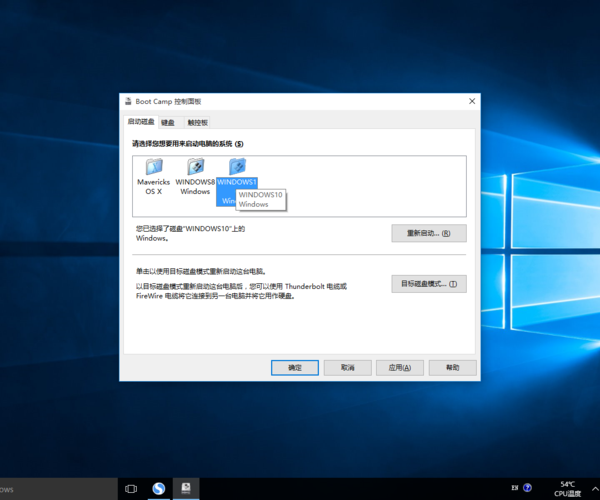Click the Boot Camp 控制面板 window title
The width and height of the screenshot is (600, 500).
tap(168, 101)
